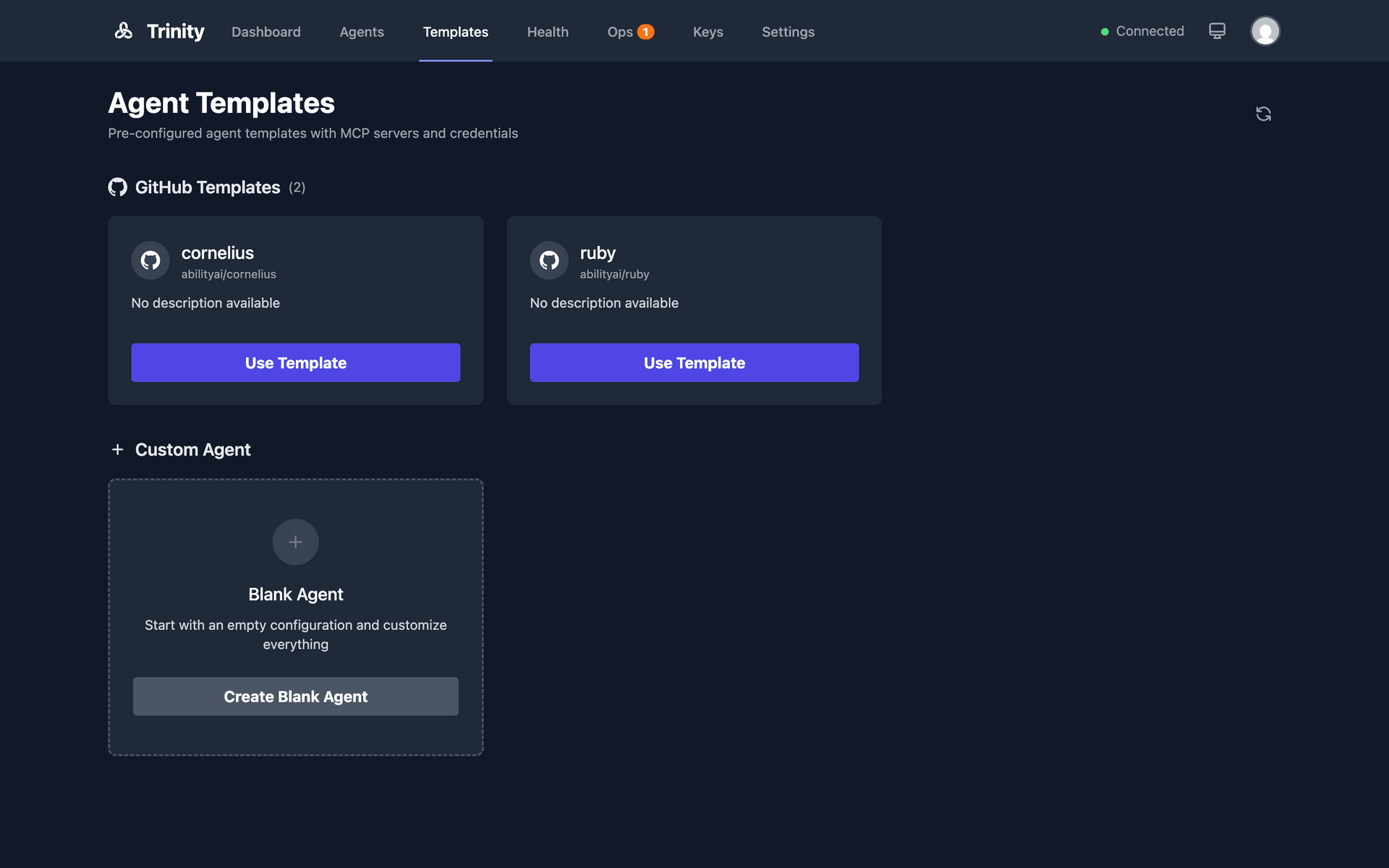The image size is (1389, 868).
Task: Use the cornelius template
Action: [x=295, y=362]
